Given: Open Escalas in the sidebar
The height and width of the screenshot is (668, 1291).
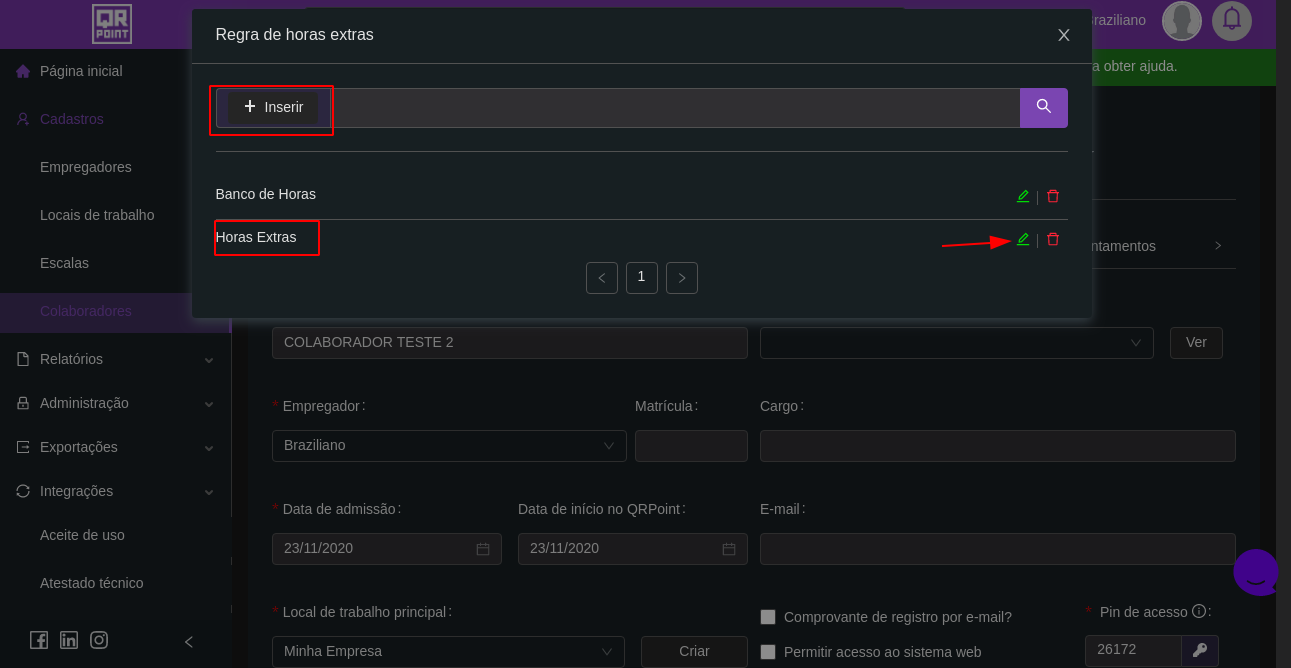Looking at the screenshot, I should click(x=64, y=263).
